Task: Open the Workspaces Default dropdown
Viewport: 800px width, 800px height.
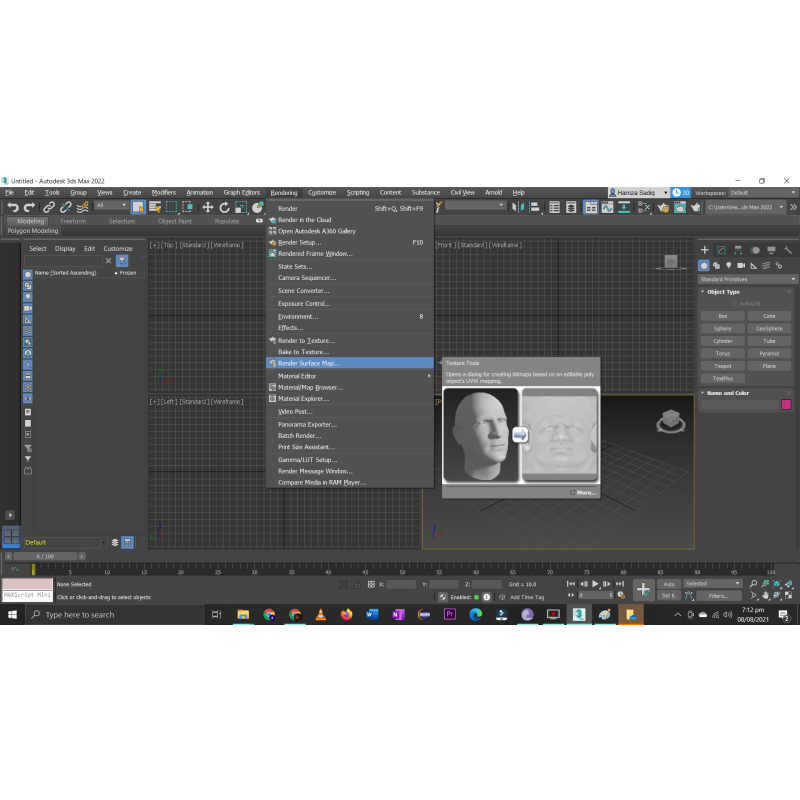Action: pyautogui.click(x=760, y=192)
